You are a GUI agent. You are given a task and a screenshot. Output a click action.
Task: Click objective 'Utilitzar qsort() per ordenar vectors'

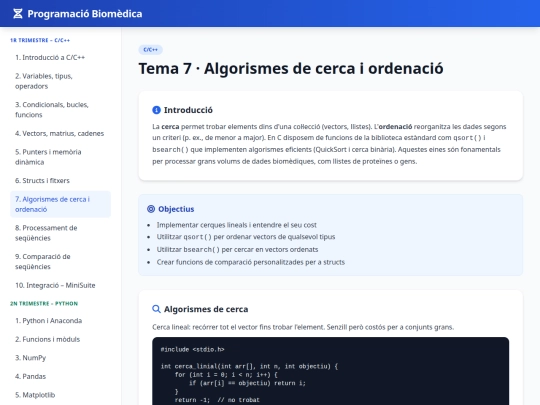tap(246, 237)
